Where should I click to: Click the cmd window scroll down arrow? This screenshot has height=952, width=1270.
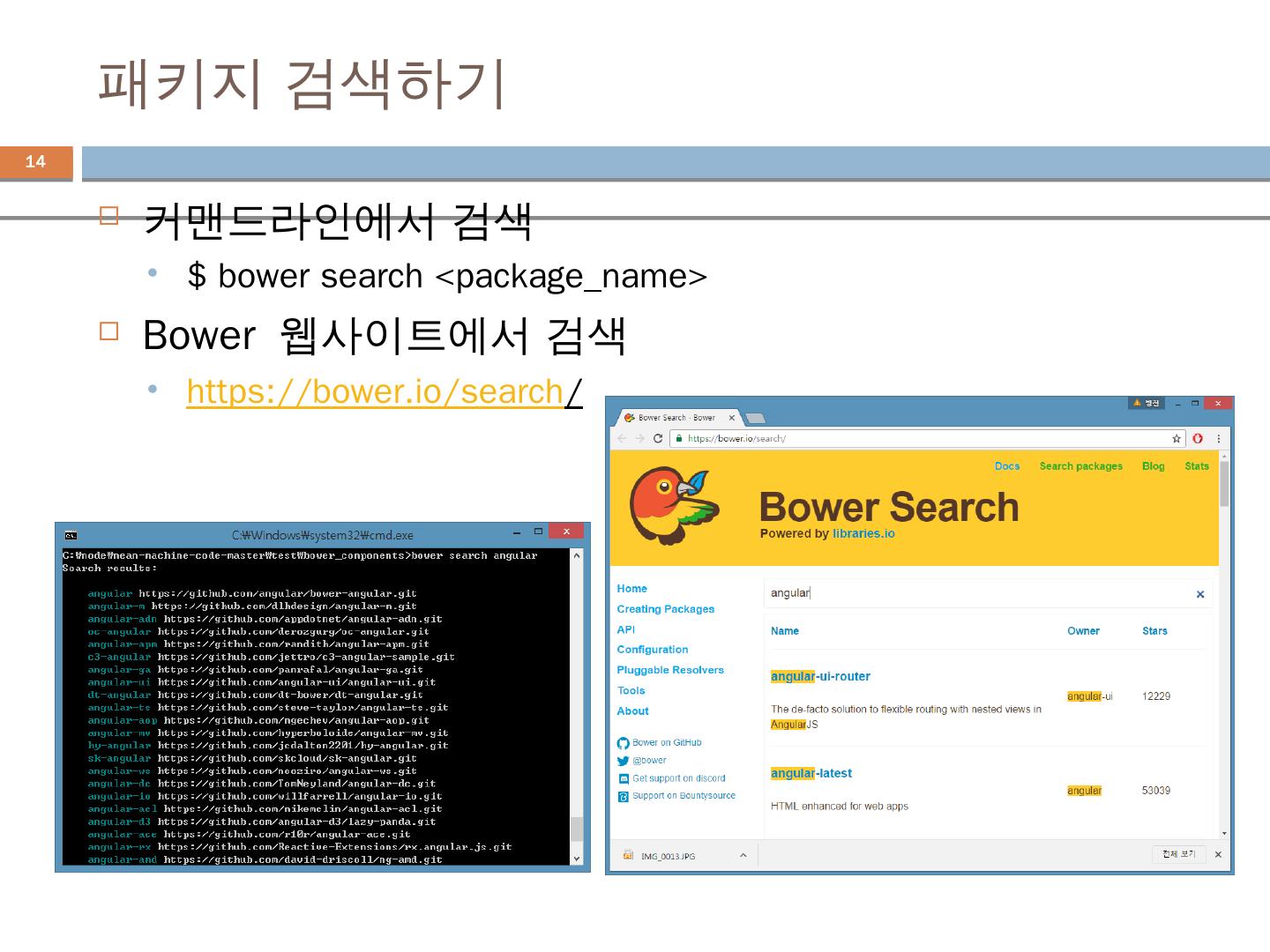[577, 859]
